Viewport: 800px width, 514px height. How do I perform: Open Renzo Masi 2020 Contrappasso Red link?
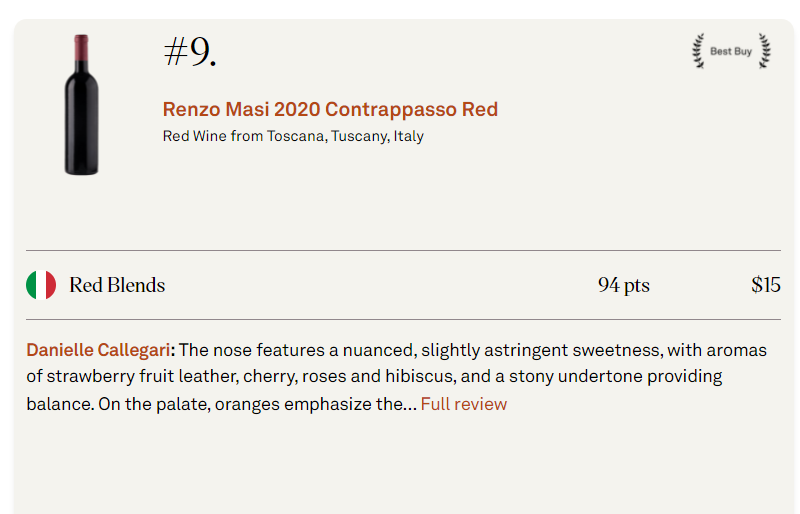pos(330,109)
